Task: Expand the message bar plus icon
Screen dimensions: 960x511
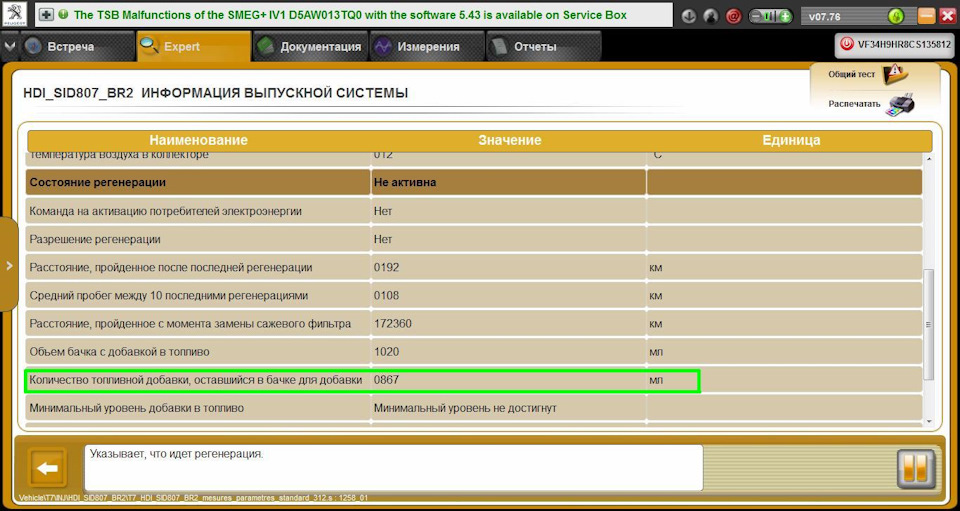Action: pyautogui.click(x=47, y=15)
